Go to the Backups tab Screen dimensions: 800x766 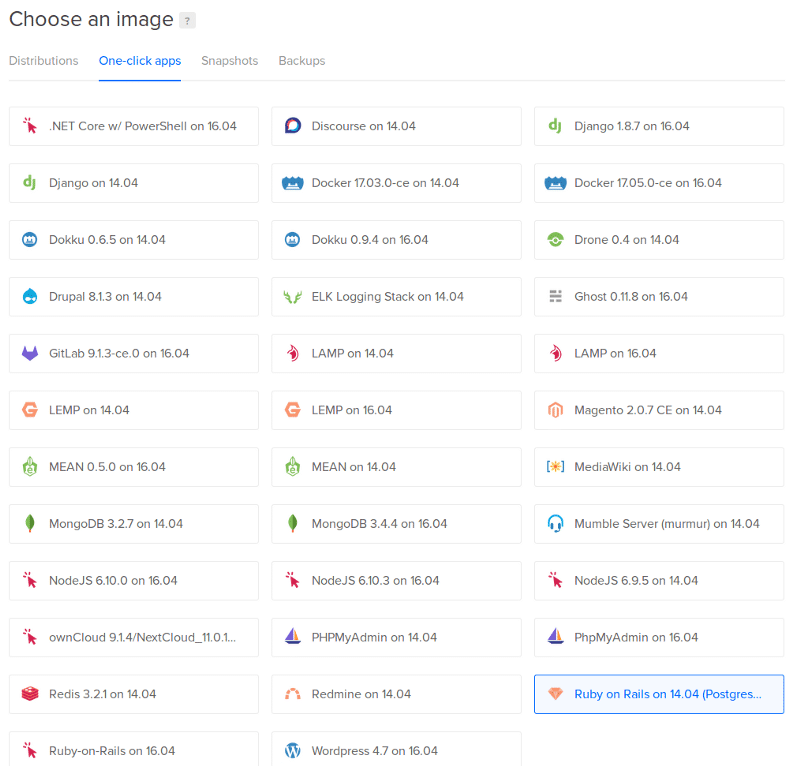pyautogui.click(x=301, y=61)
